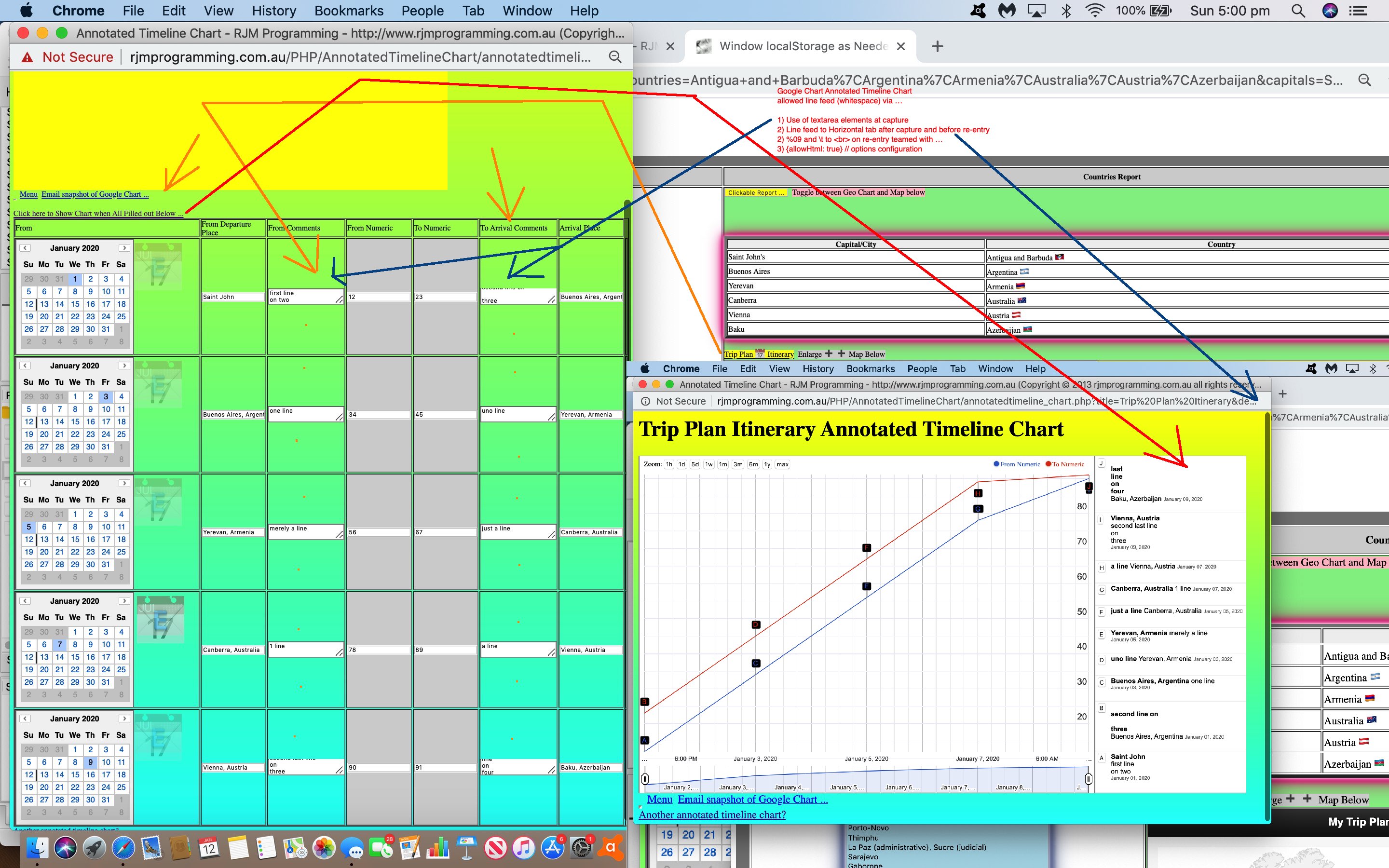Set chart zoom to max
1389x868 pixels.
pos(782,464)
